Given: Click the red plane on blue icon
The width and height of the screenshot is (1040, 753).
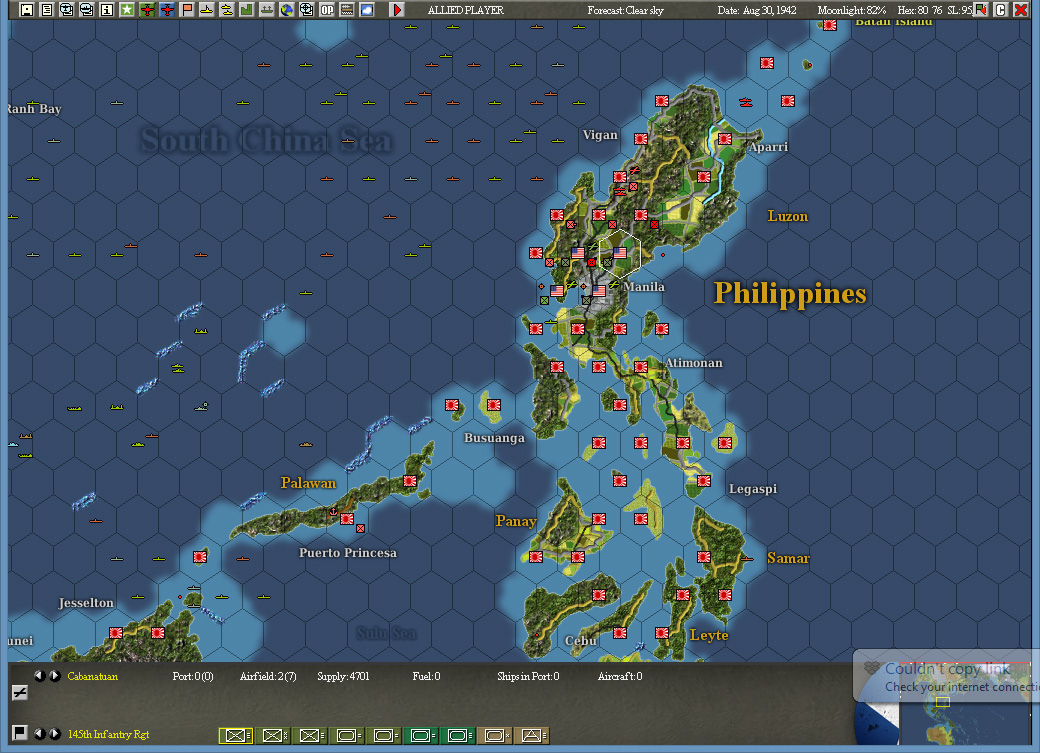Looking at the screenshot, I should pos(166,9).
